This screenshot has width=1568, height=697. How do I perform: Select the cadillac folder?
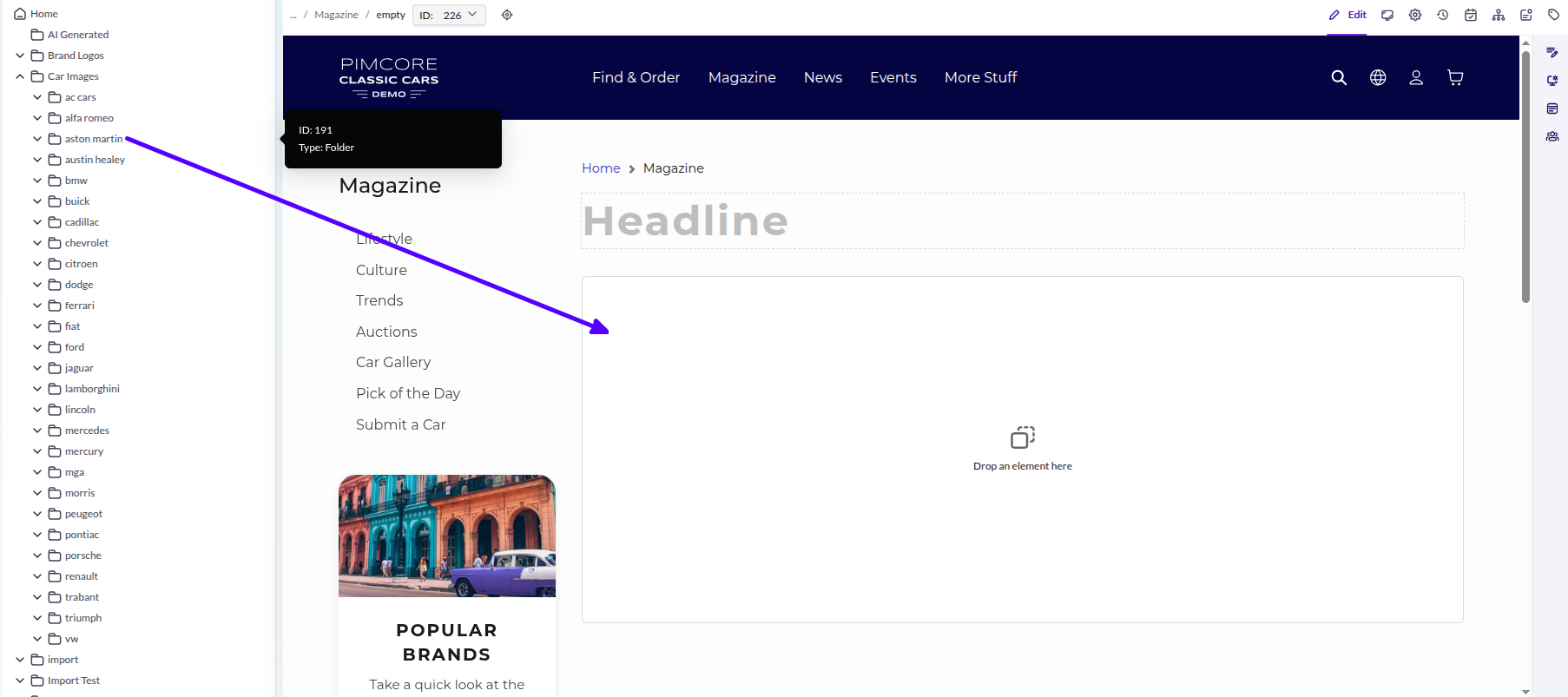74,222
